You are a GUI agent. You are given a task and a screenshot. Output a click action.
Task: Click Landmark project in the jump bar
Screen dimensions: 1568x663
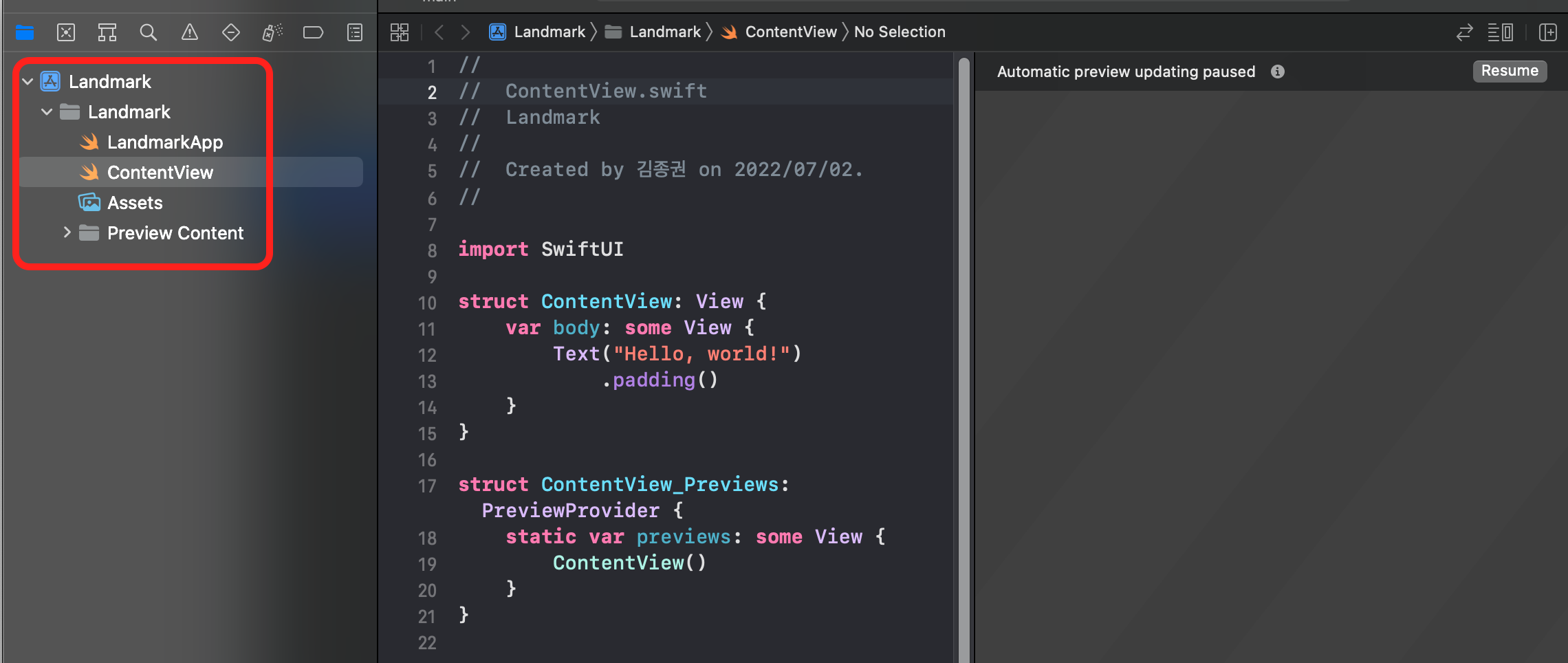pyautogui.click(x=537, y=32)
